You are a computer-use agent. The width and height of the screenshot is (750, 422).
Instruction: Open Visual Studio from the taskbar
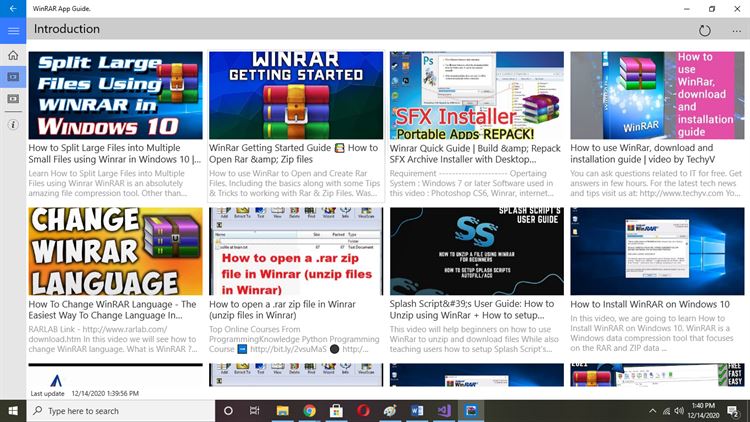[x=444, y=411]
